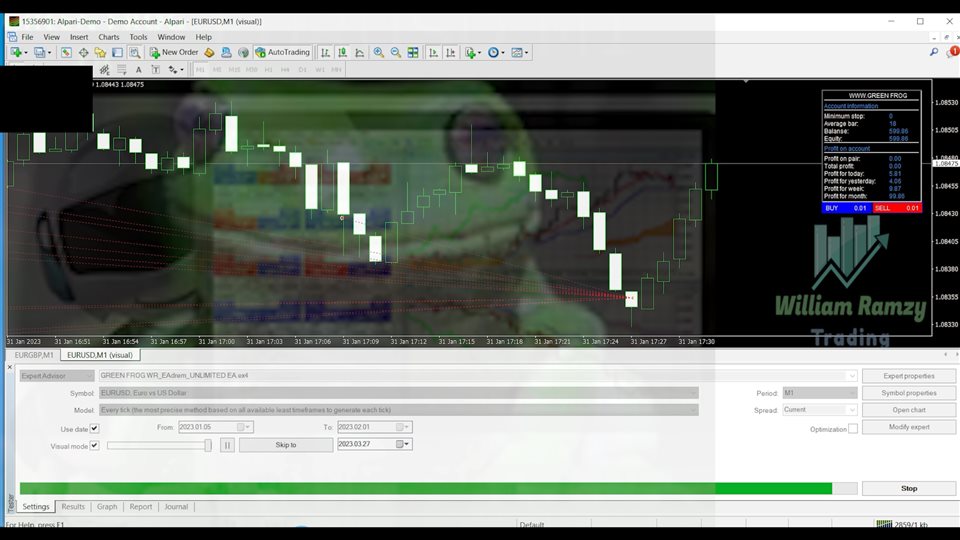
Task: Open the Insert menu
Action: (x=79, y=37)
